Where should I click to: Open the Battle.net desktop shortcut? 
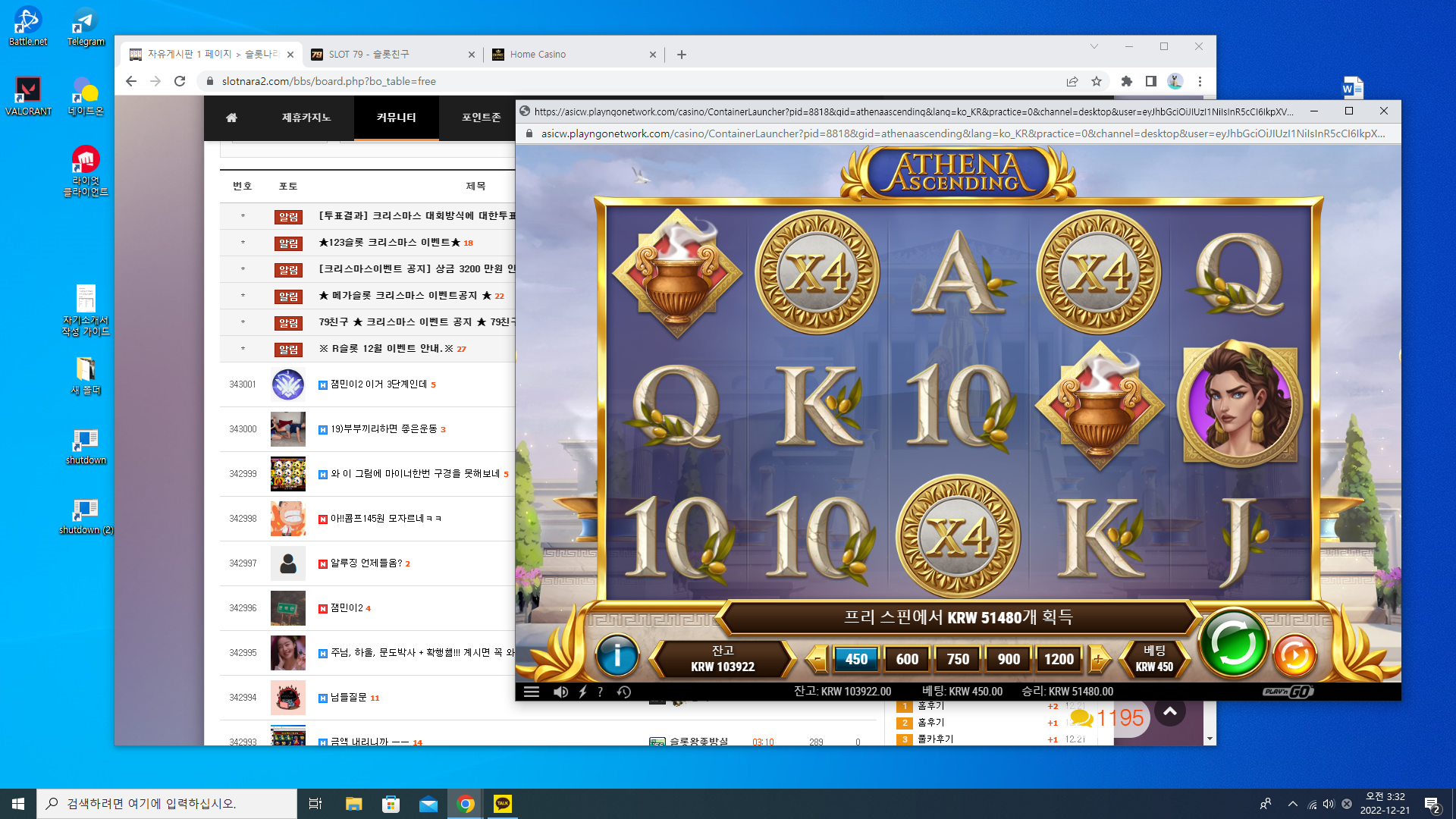28,27
